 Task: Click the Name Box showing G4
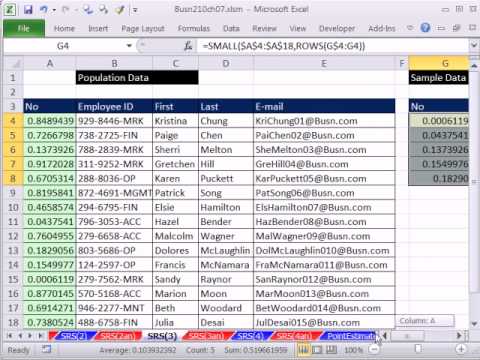63,46
